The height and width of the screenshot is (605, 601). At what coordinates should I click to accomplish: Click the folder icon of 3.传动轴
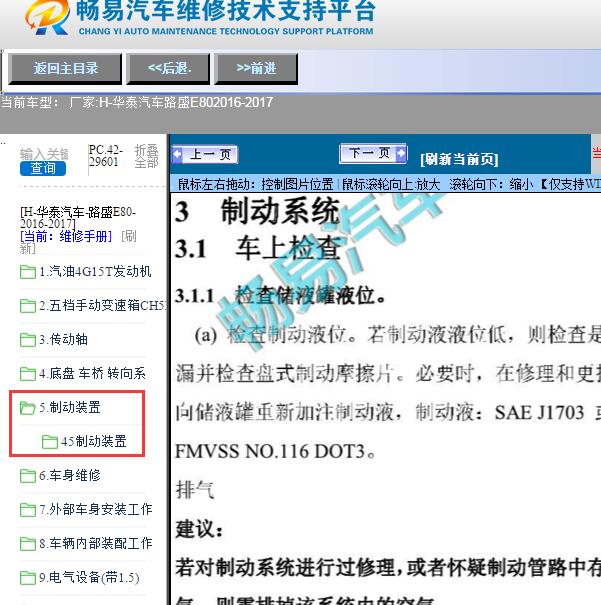28,340
